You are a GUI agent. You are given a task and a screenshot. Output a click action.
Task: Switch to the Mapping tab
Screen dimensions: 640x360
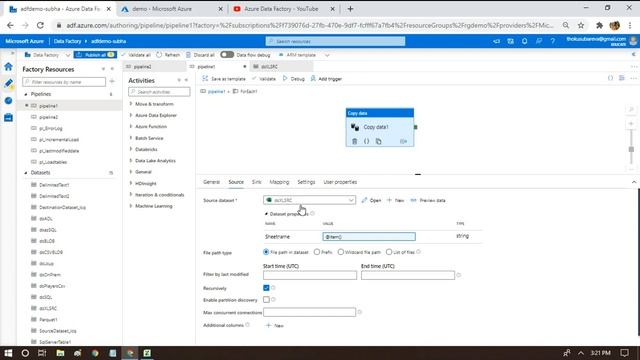pyautogui.click(x=279, y=182)
